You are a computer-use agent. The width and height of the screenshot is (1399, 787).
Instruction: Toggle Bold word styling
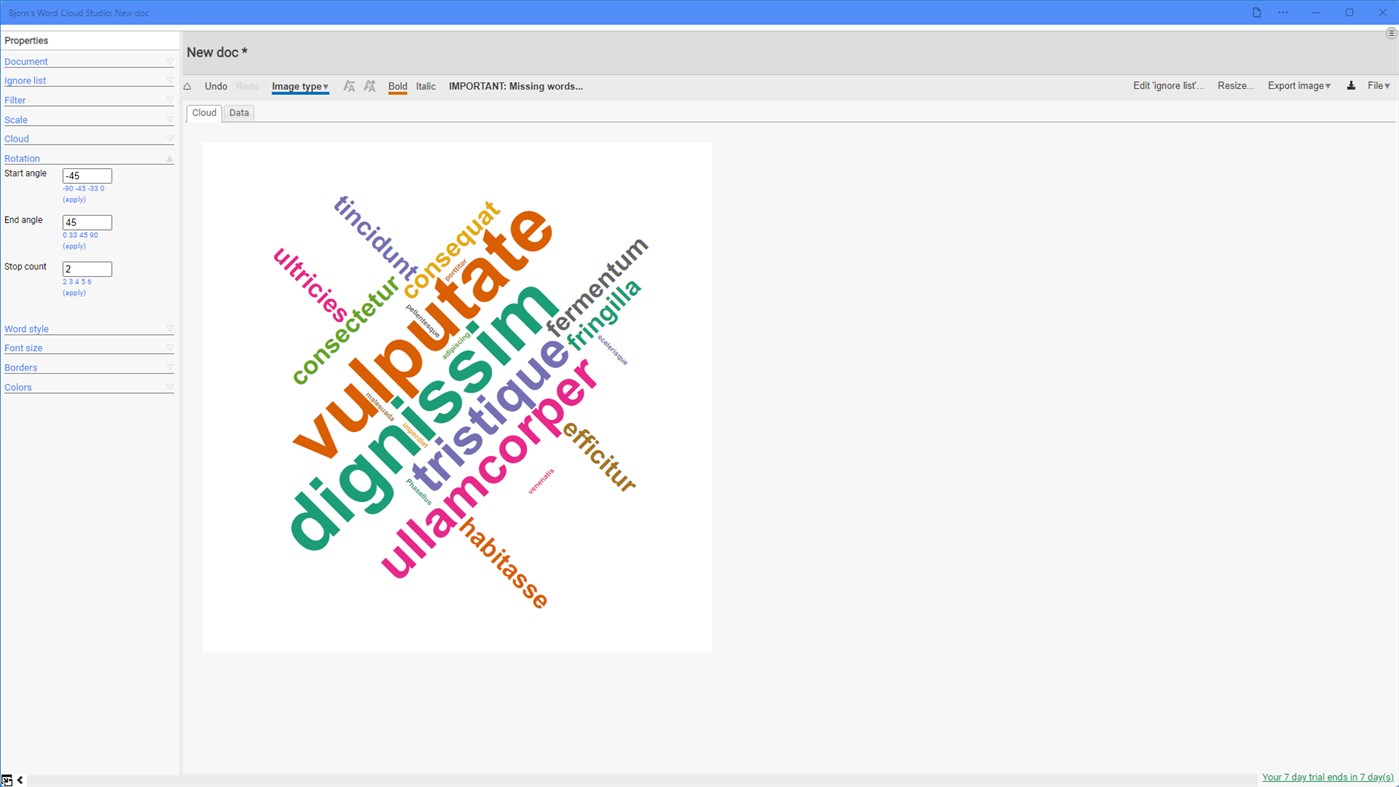tap(397, 86)
